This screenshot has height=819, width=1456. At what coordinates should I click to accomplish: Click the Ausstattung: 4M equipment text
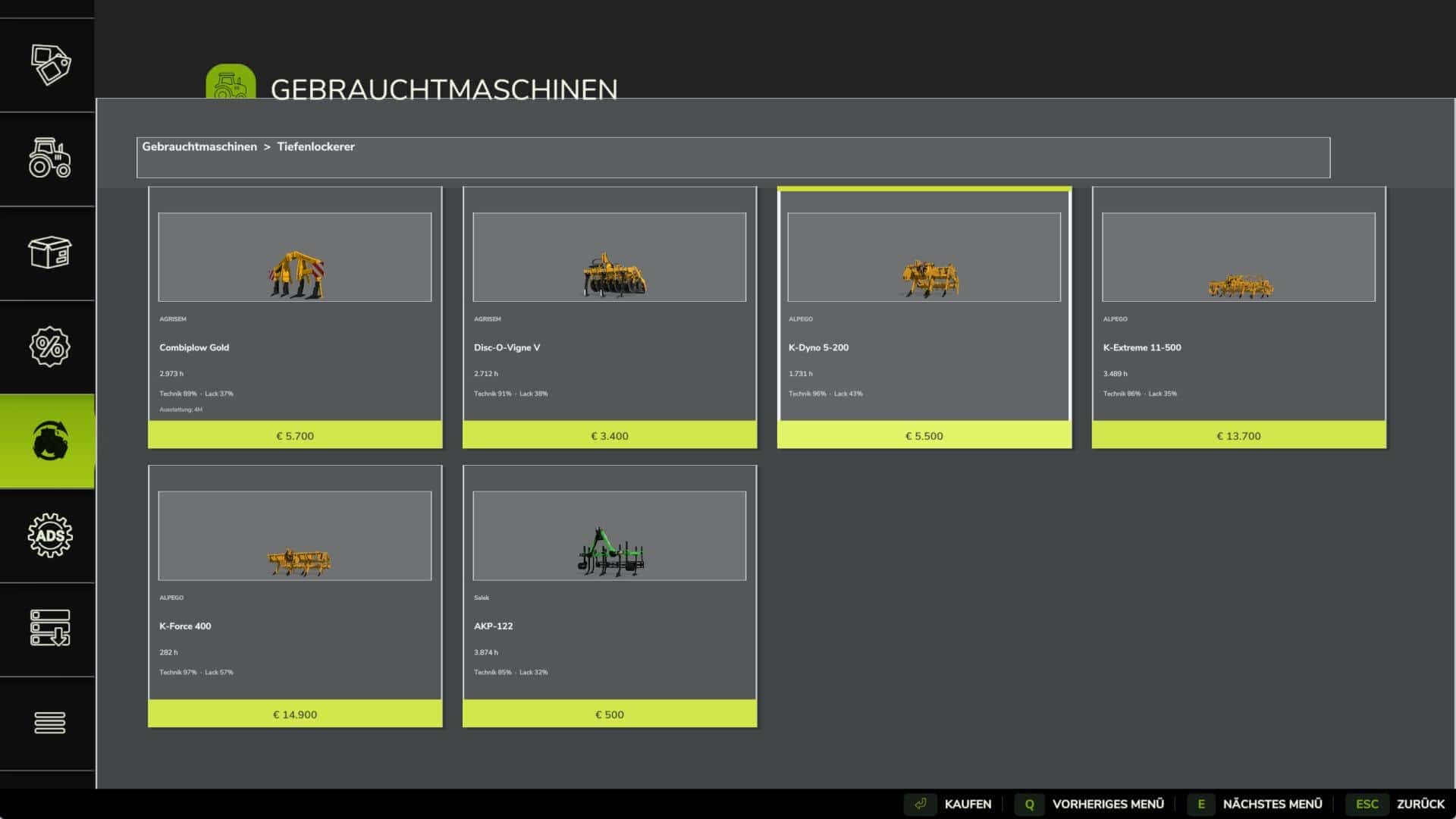(180, 409)
